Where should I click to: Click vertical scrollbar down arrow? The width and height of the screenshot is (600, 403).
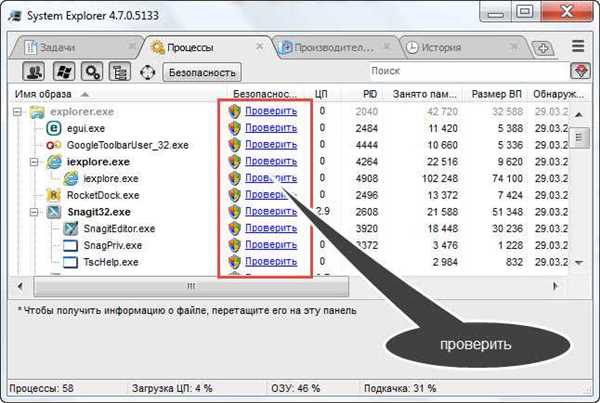[x=579, y=263]
